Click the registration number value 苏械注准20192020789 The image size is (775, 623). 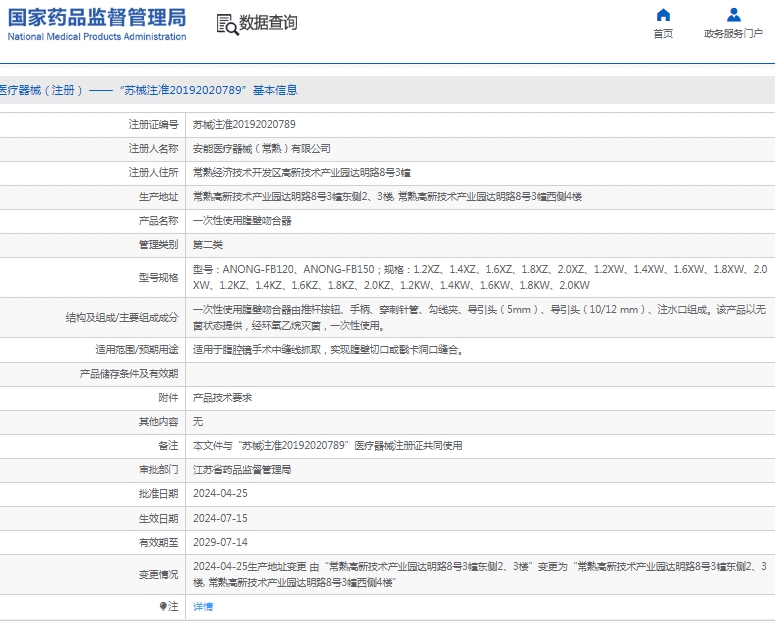pos(244,124)
